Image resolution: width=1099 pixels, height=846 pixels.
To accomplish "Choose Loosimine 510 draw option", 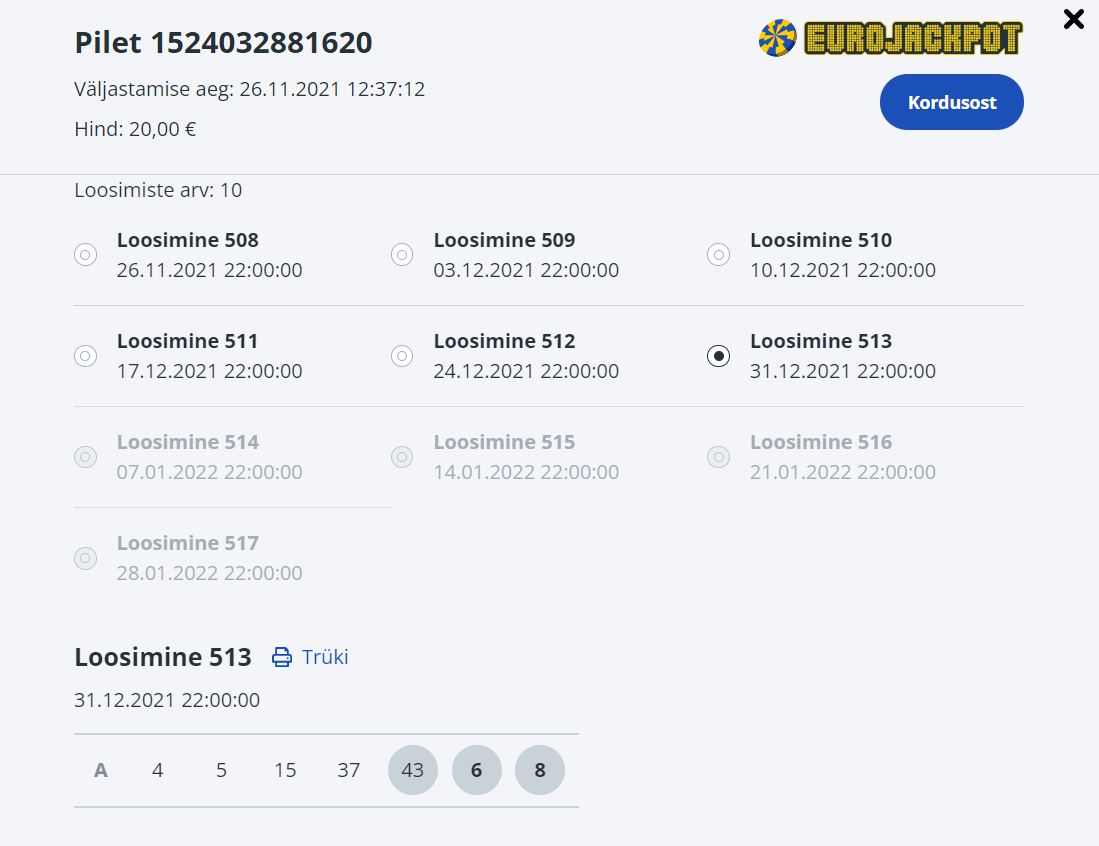I will click(x=718, y=255).
